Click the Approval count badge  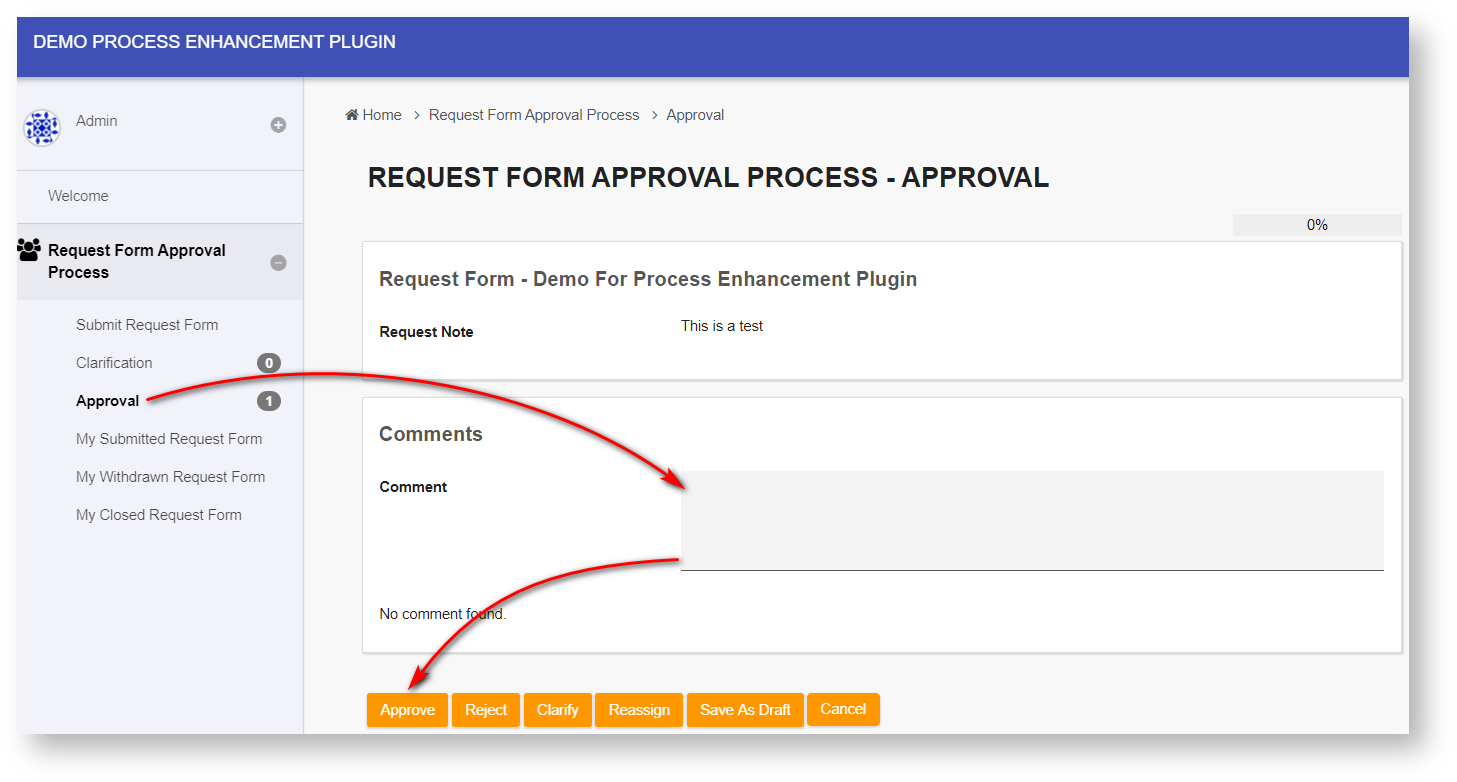tap(268, 401)
